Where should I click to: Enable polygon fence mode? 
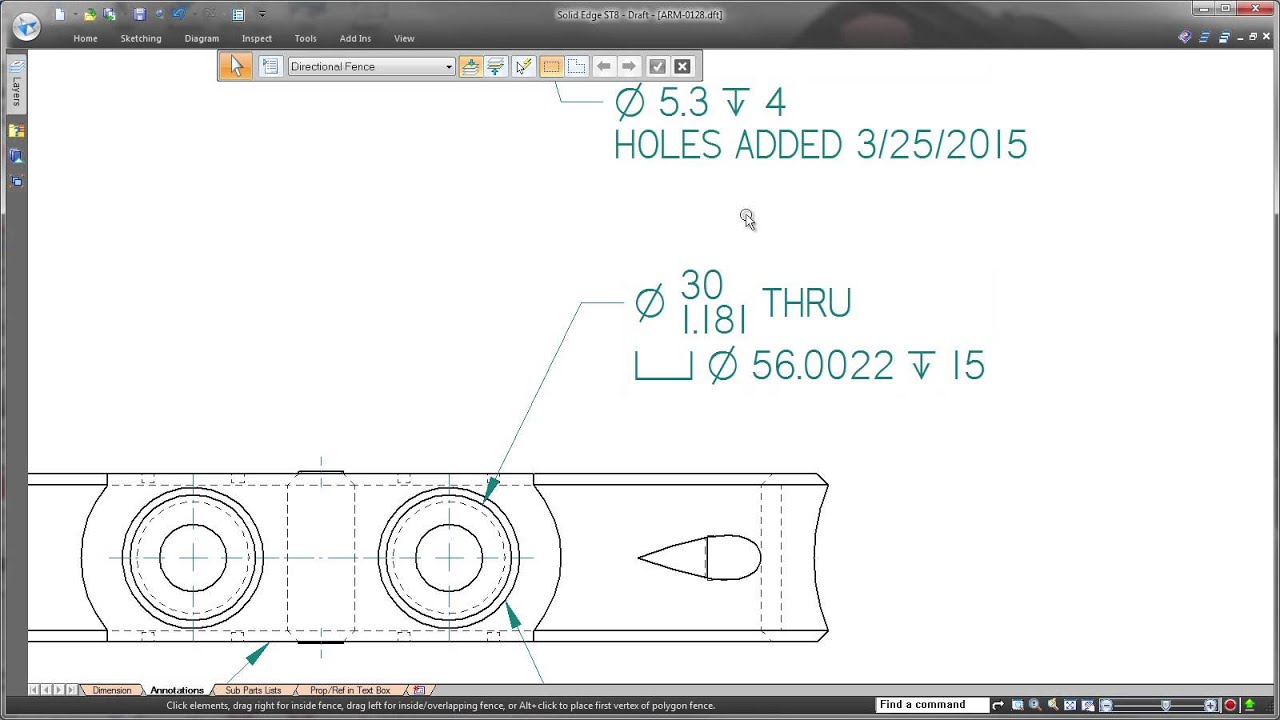pyautogui.click(x=577, y=66)
